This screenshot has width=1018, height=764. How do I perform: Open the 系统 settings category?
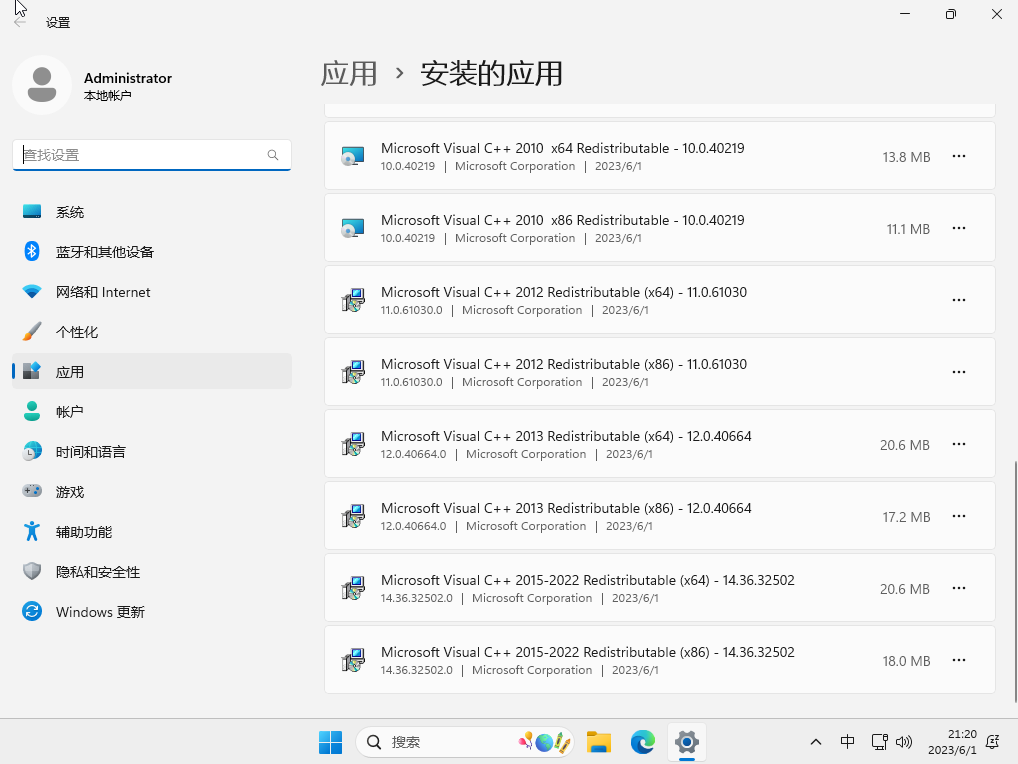pos(152,212)
